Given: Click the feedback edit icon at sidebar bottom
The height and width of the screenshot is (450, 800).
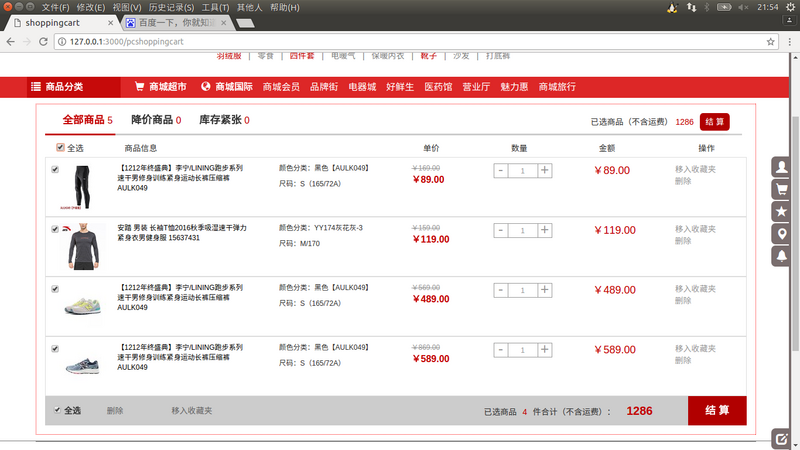Looking at the screenshot, I should click(781, 439).
